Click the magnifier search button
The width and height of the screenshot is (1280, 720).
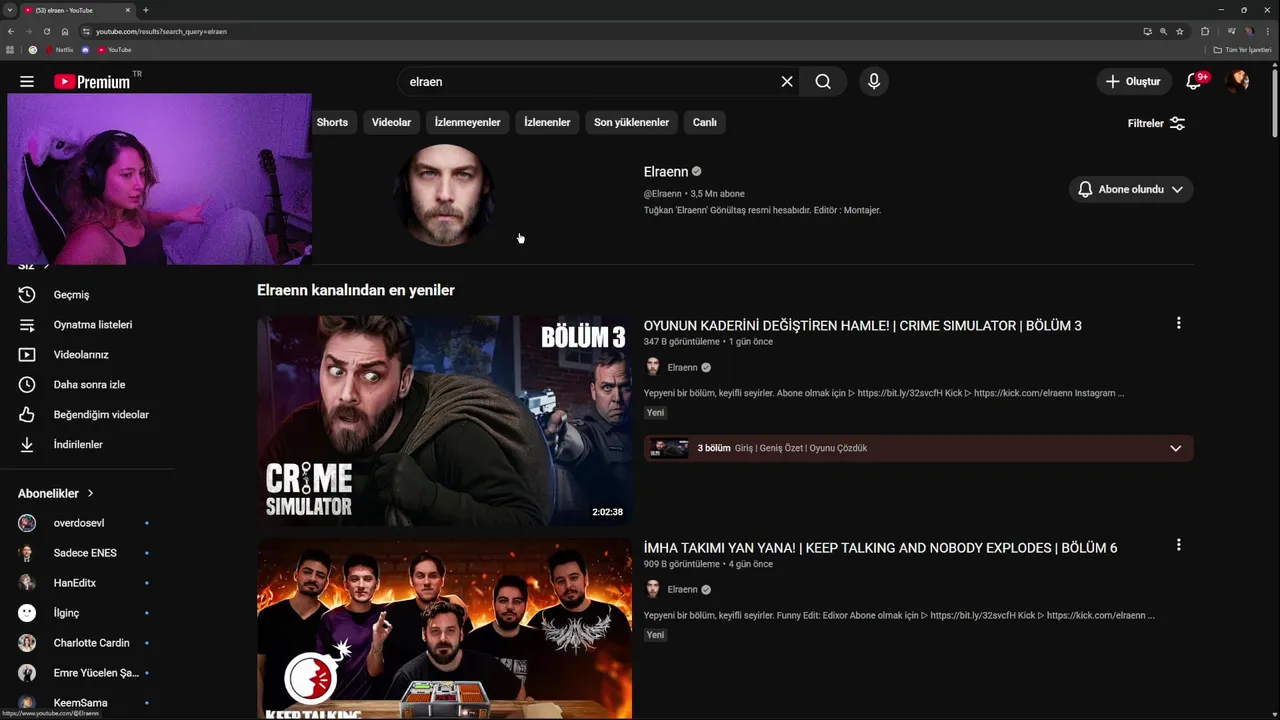point(823,82)
